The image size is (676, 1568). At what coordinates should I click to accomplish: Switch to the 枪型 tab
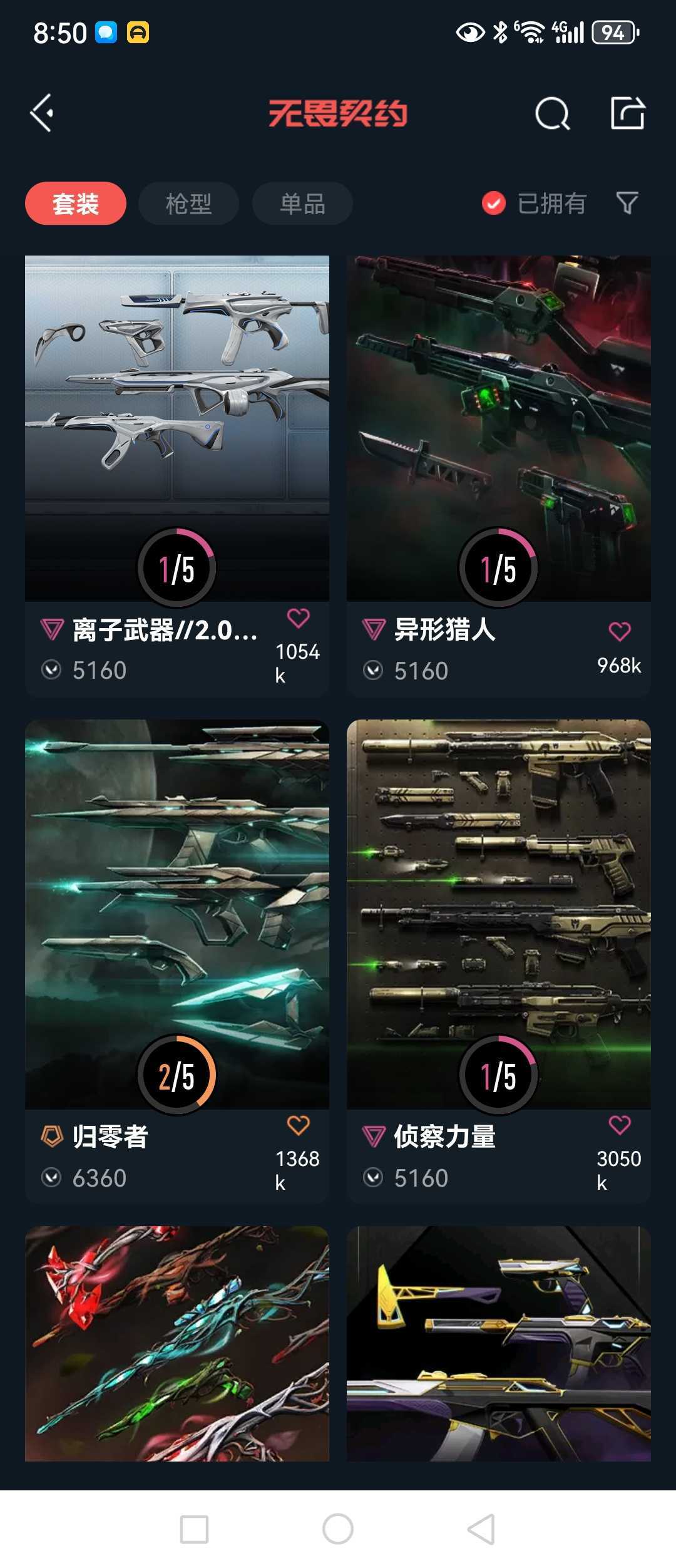tap(189, 204)
